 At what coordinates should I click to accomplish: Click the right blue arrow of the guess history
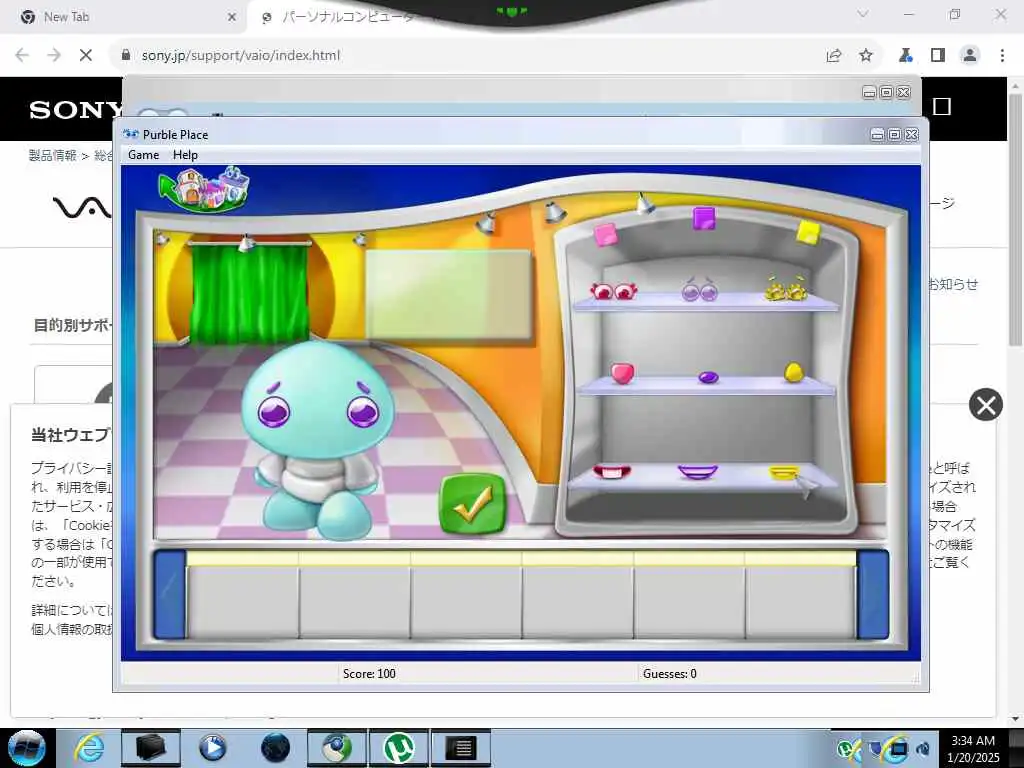pyautogui.click(x=872, y=595)
